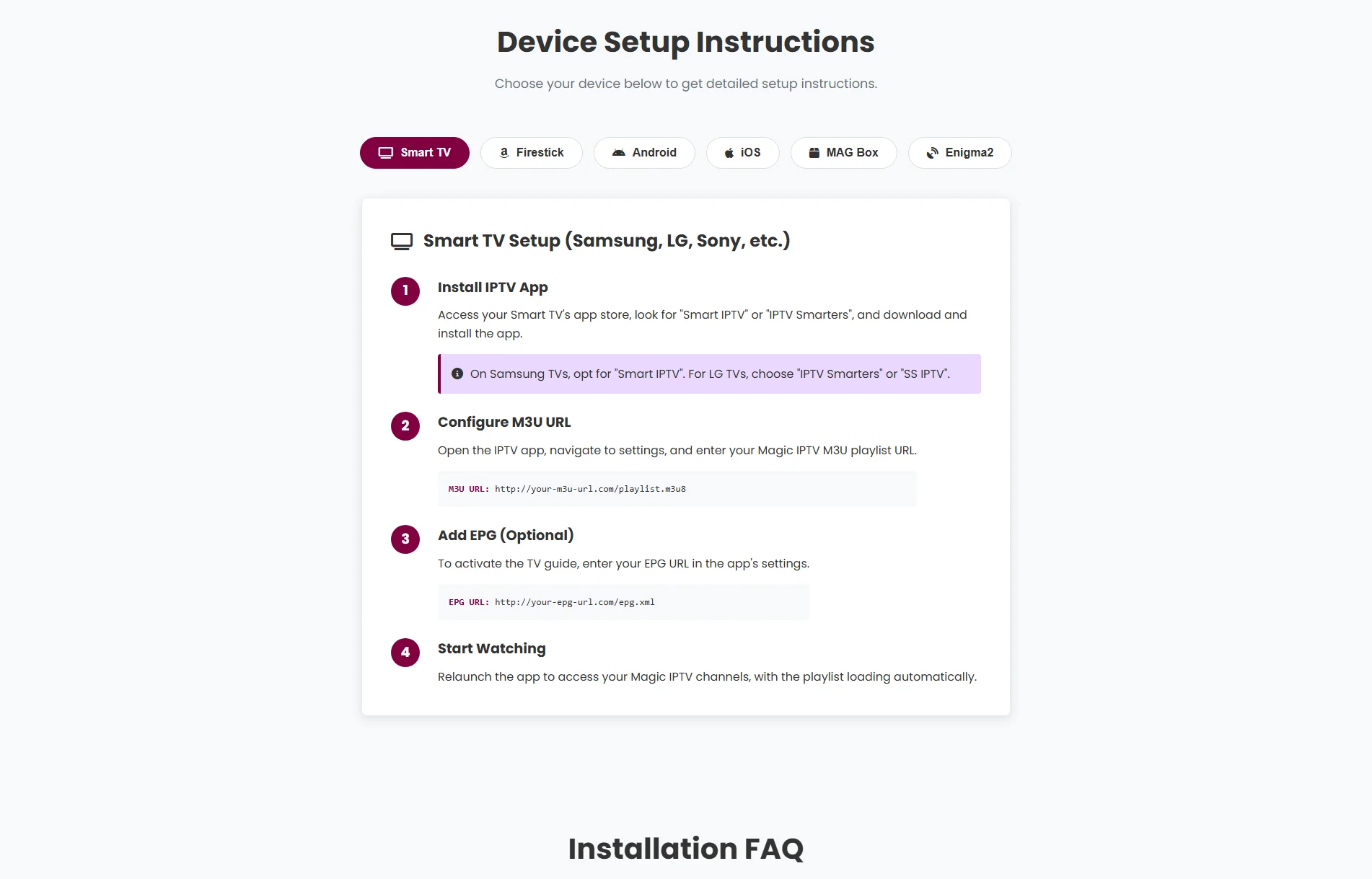1372x879 pixels.
Task: Click the Enigma2 satellite icon
Action: 931,152
